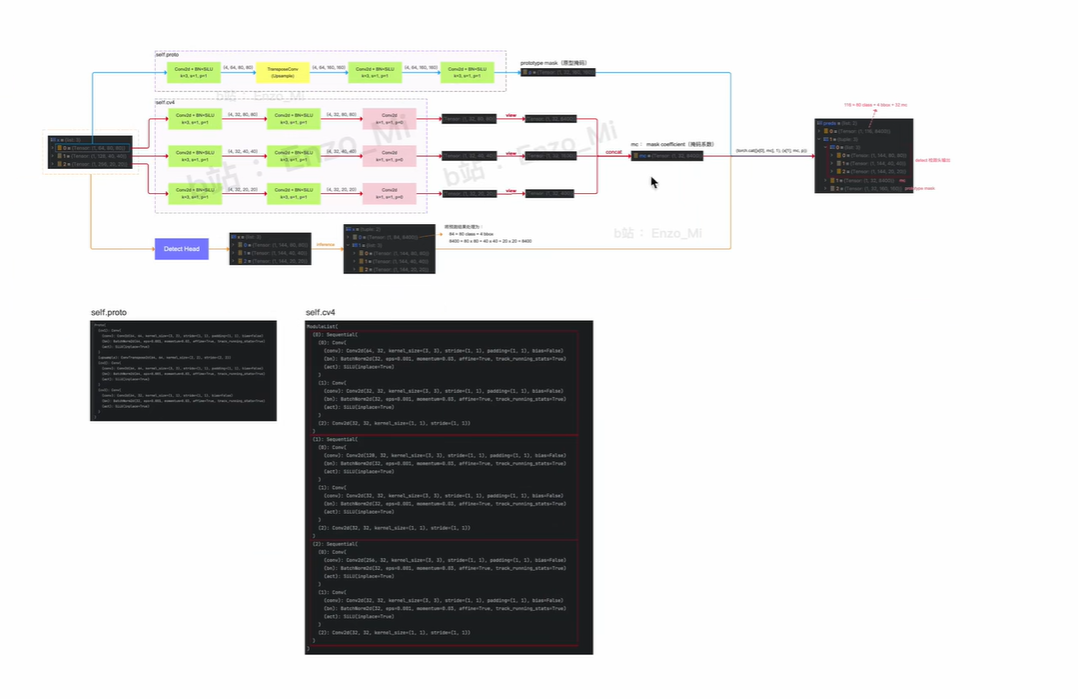Click the mc: mask coefficient (掩码系数) label
1078x699 pixels.
click(672, 144)
